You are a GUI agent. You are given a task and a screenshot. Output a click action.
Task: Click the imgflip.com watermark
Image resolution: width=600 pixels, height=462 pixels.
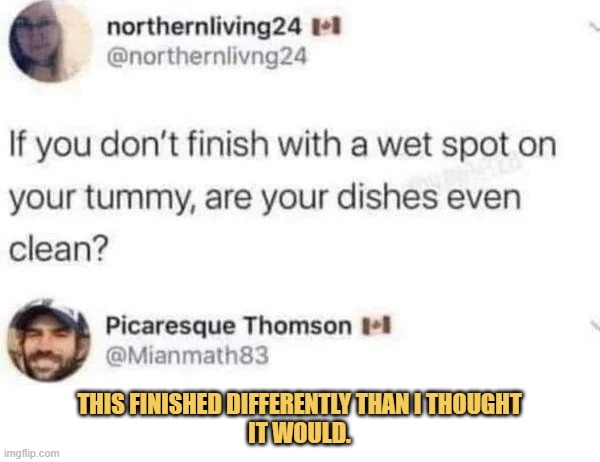click(31, 454)
